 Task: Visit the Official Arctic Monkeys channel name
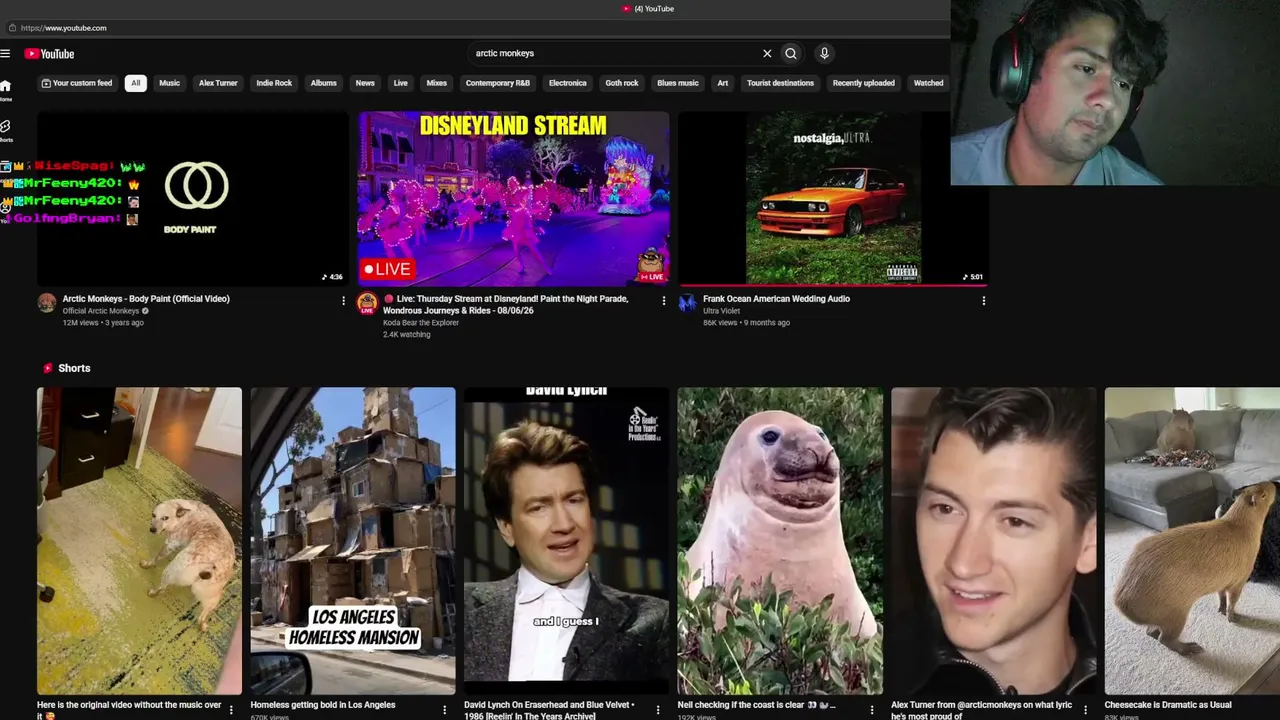point(101,311)
